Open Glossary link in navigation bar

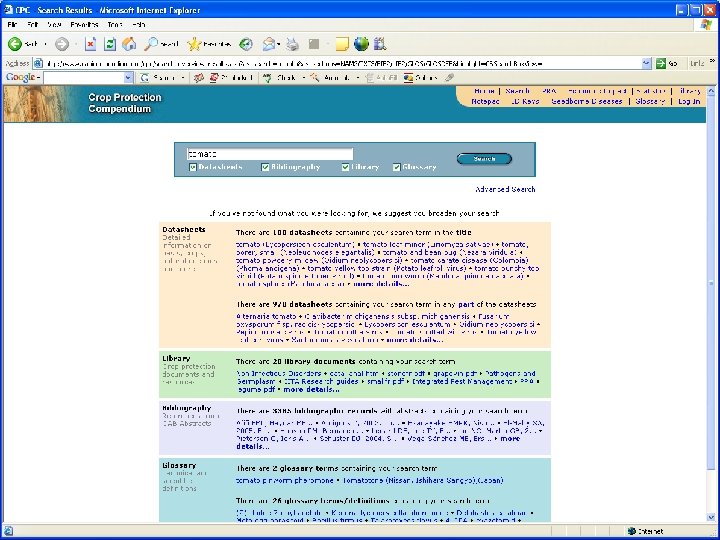[x=650, y=101]
